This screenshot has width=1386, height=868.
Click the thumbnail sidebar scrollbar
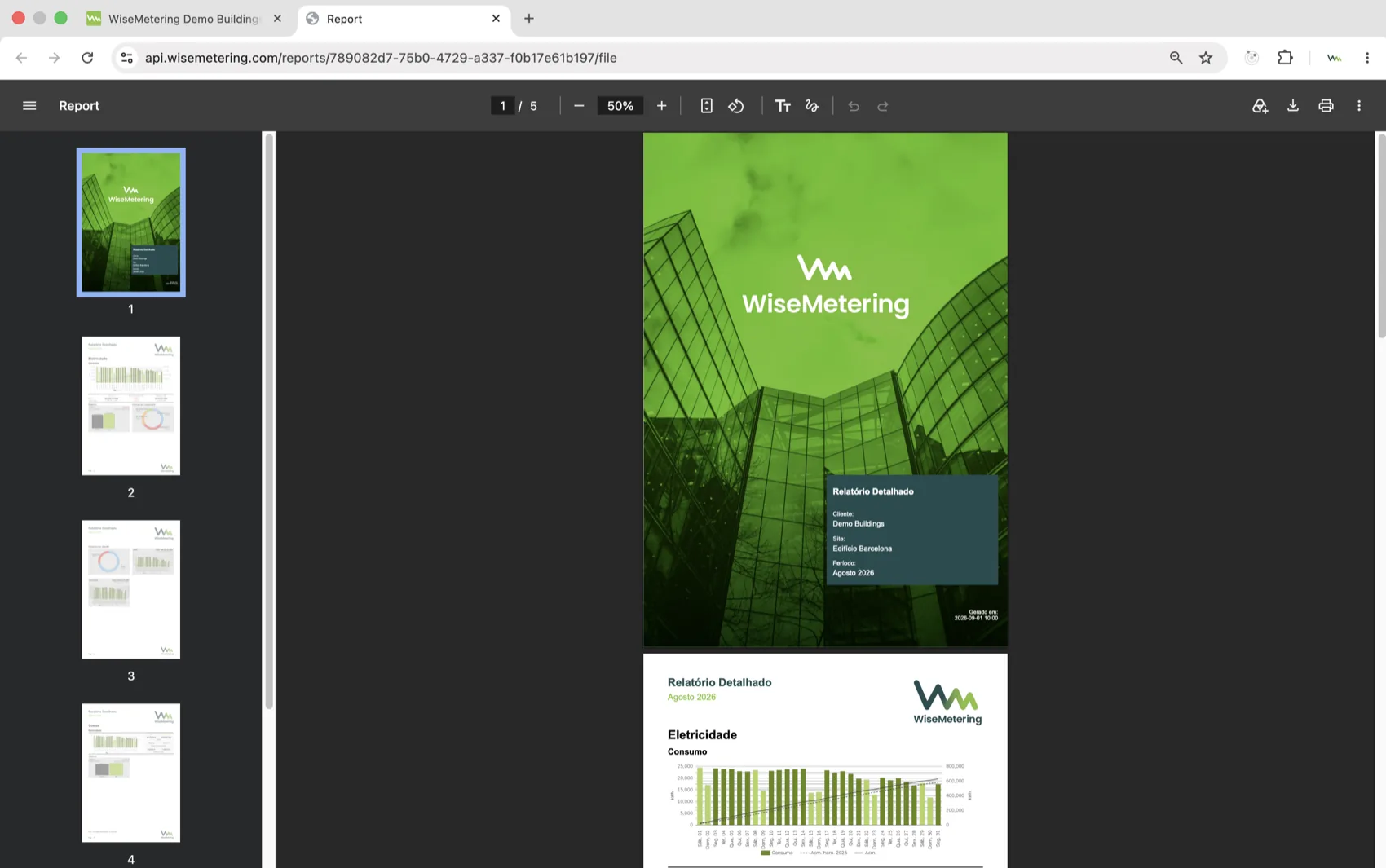pyautogui.click(x=269, y=421)
